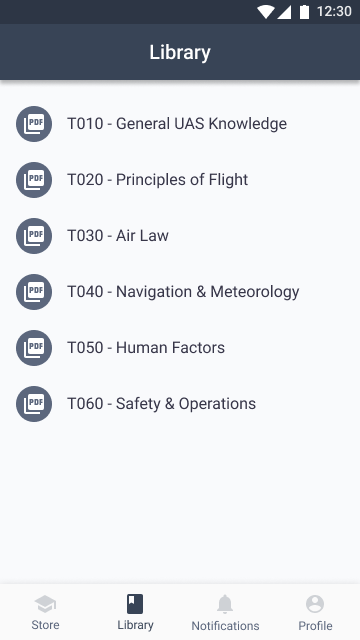Open T030 - Air Law document
360x640 pixels.
[180, 236]
